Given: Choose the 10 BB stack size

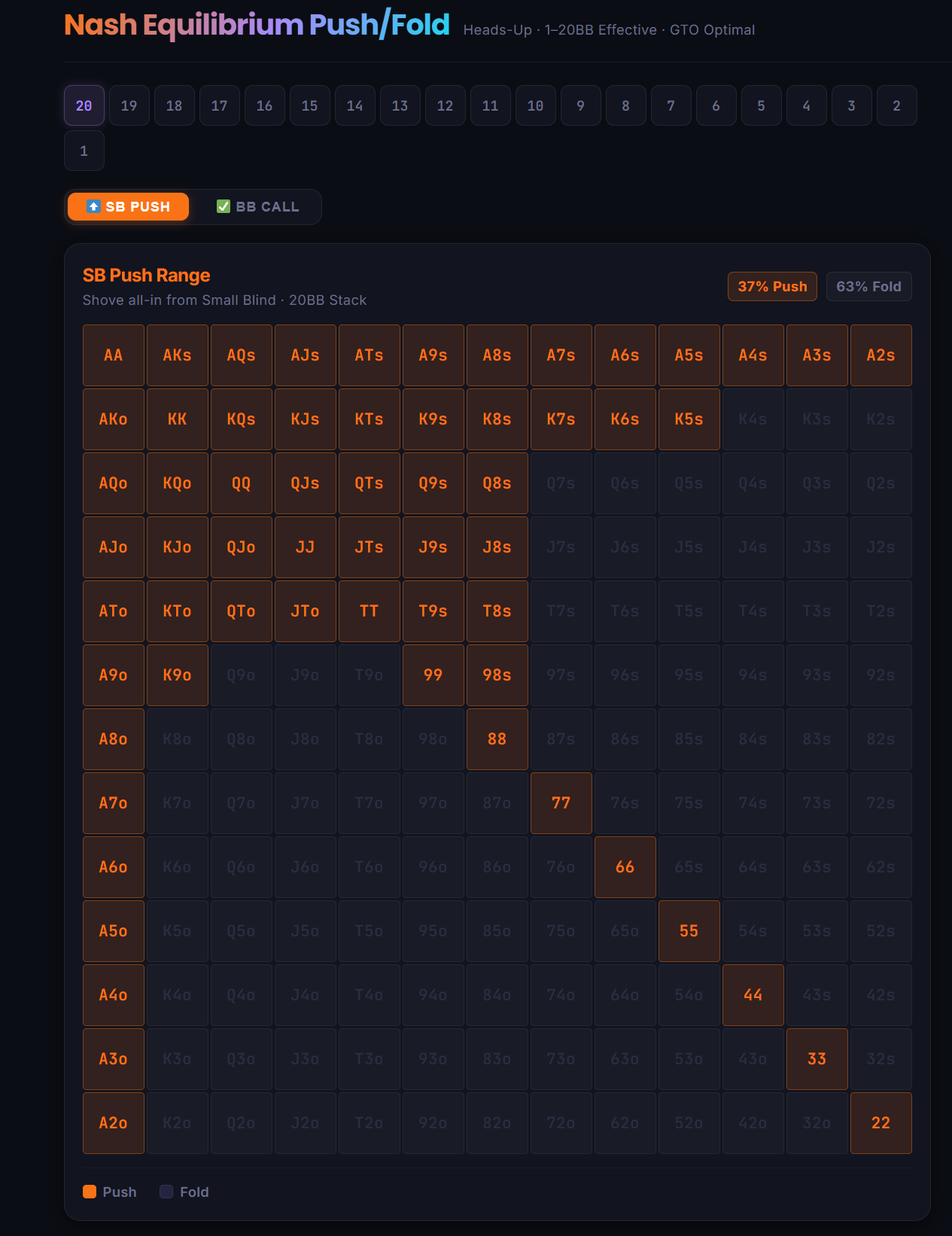Looking at the screenshot, I should (x=536, y=105).
